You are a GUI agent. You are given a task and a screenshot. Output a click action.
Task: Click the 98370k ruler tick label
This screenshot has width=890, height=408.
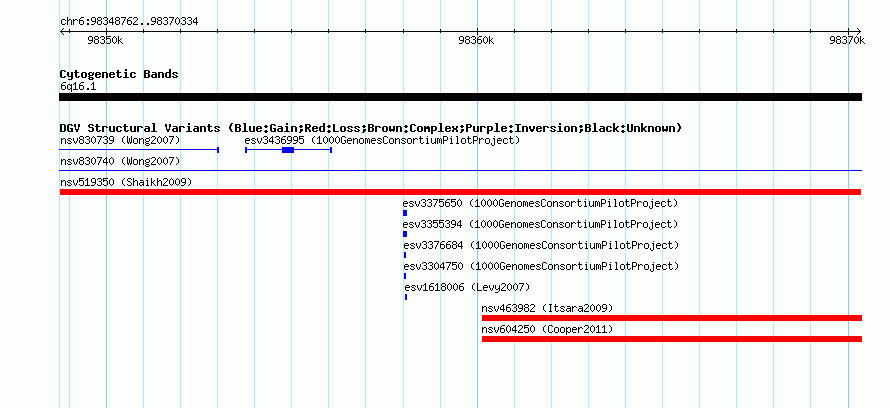pos(846,40)
